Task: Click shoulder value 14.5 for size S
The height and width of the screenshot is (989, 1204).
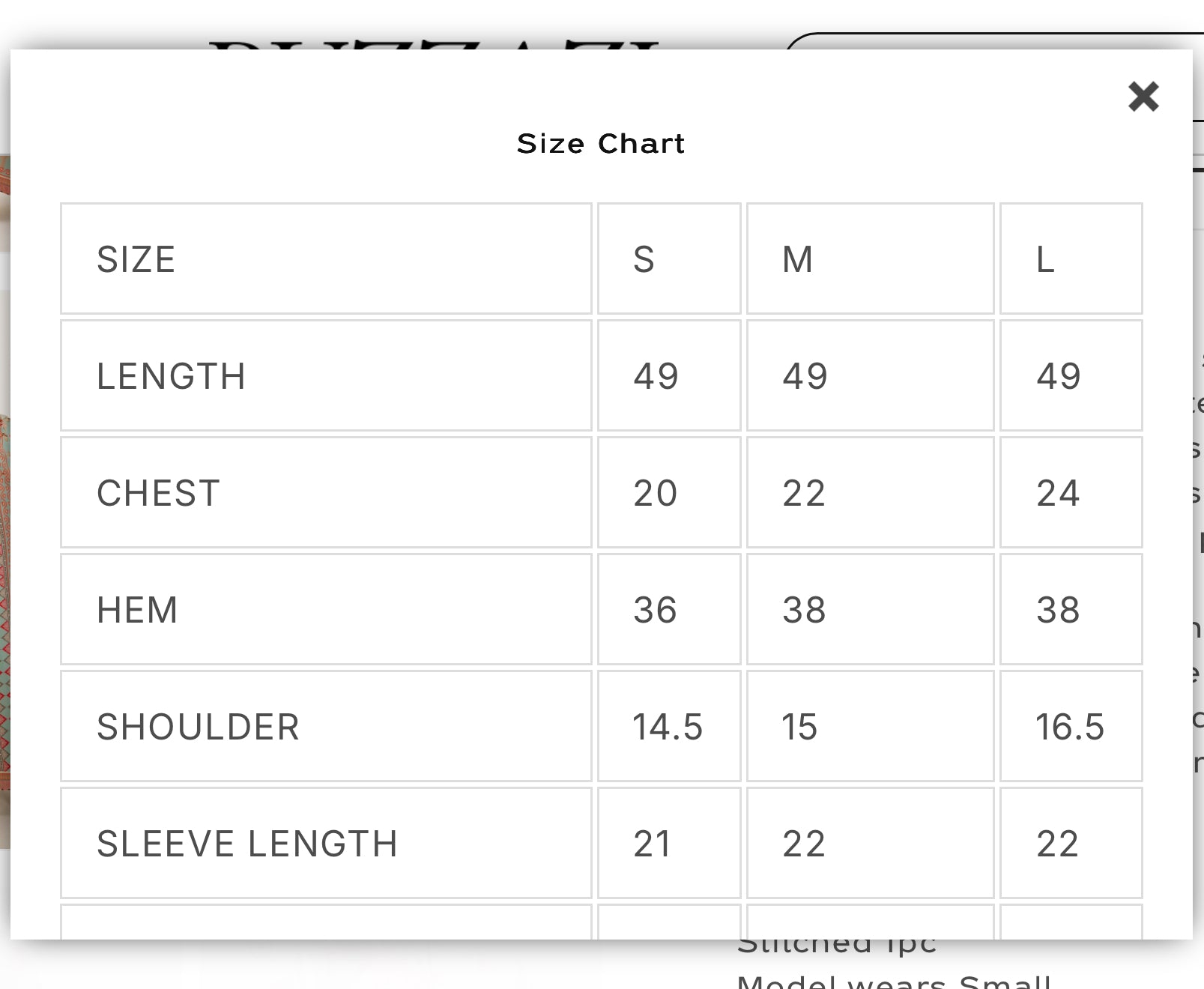Action: tap(668, 727)
